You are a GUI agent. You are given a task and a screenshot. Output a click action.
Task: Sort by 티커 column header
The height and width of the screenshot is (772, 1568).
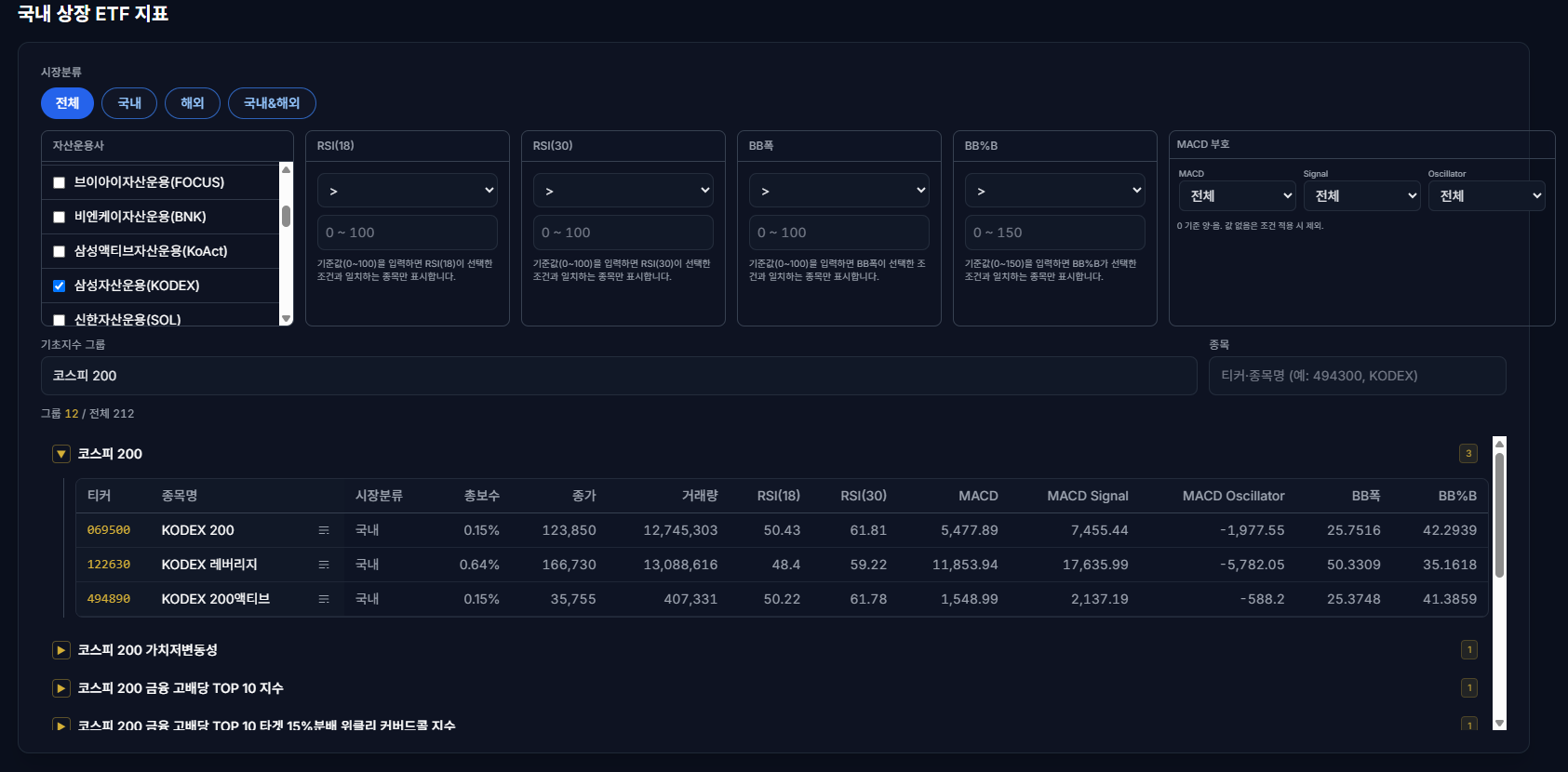[x=100, y=496]
